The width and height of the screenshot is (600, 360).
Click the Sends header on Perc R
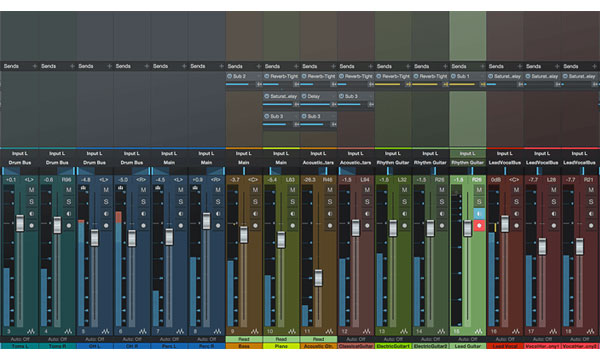(198, 66)
